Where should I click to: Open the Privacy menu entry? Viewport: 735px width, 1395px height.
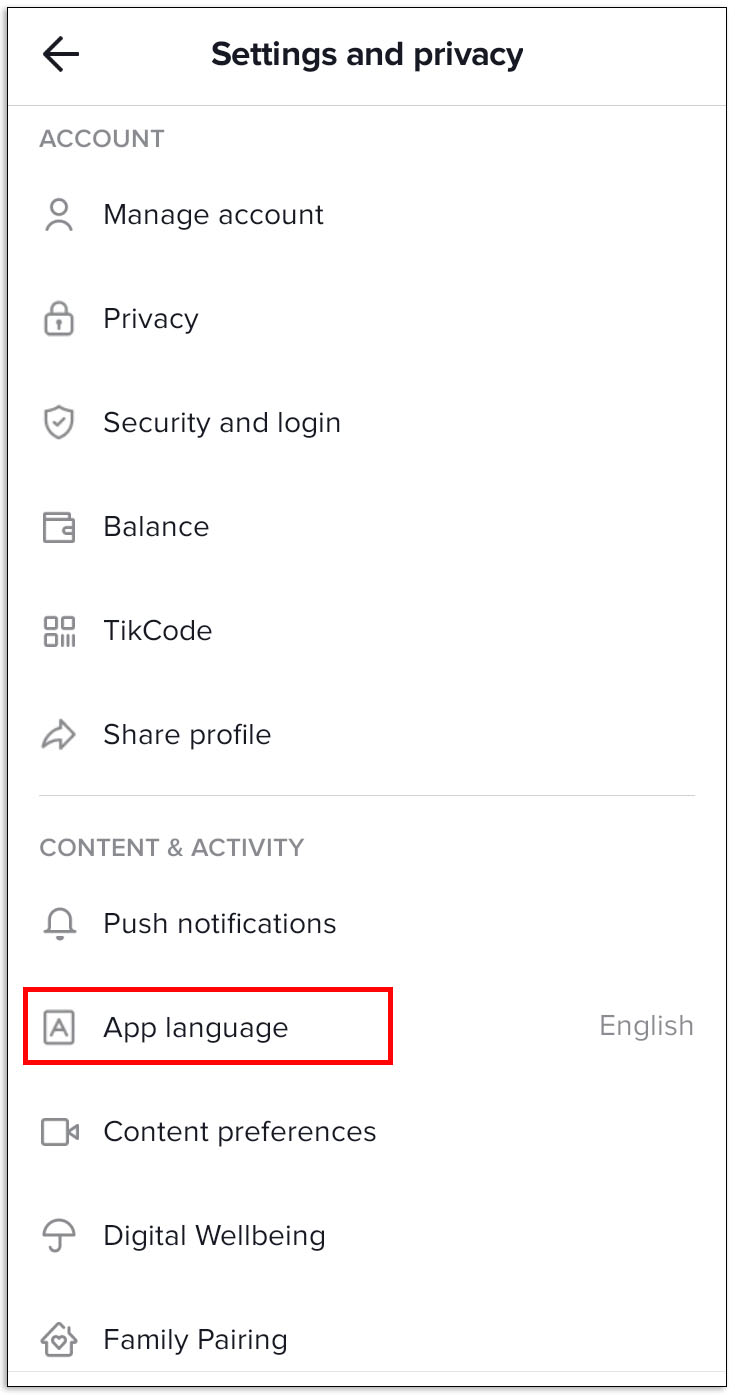click(367, 319)
